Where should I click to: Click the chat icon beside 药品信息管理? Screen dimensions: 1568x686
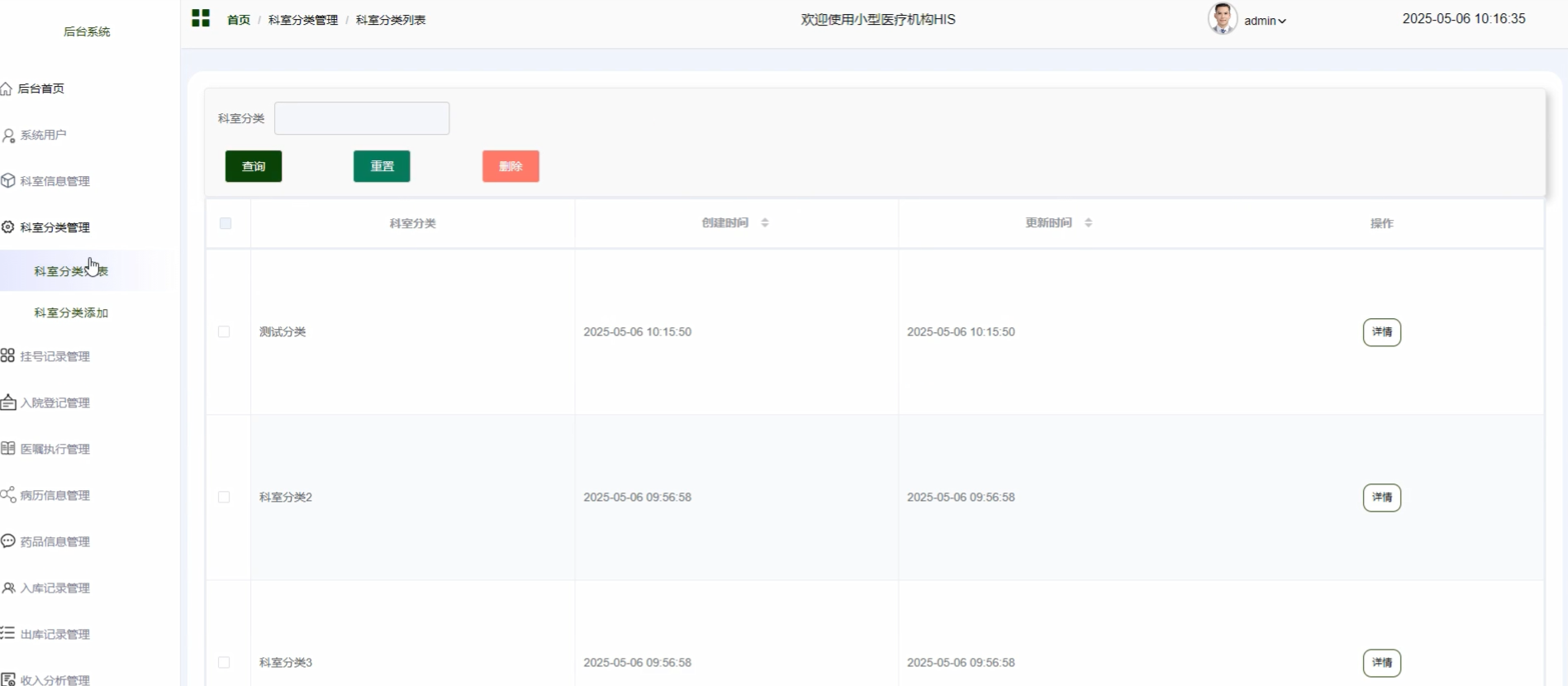(8, 541)
